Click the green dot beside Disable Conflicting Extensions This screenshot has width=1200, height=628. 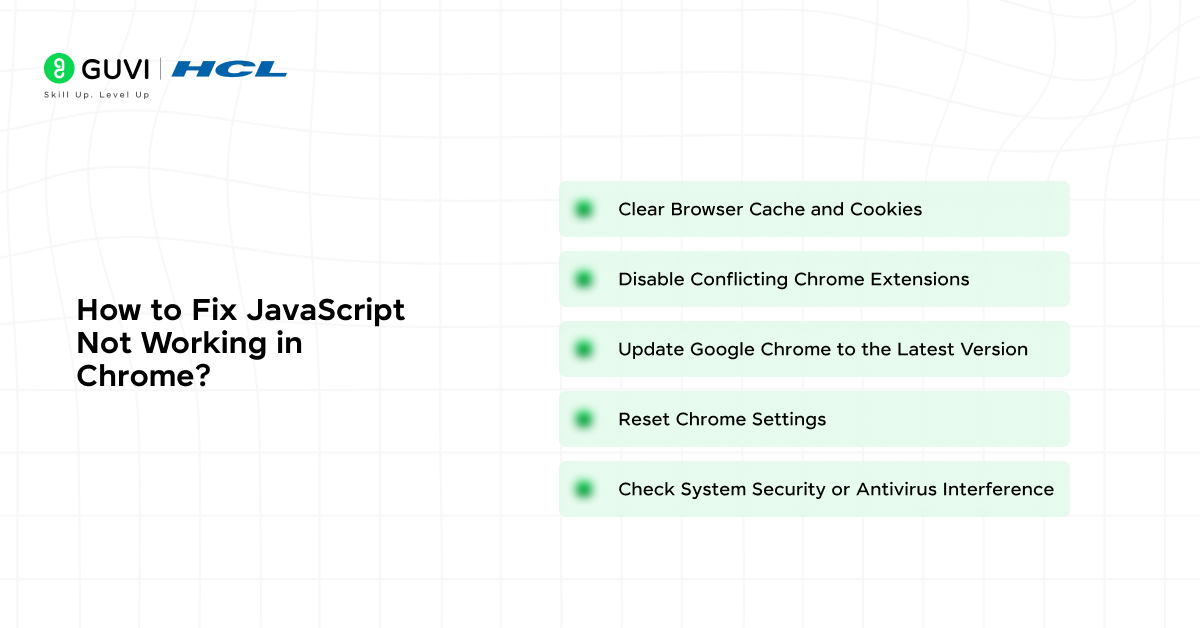[583, 279]
